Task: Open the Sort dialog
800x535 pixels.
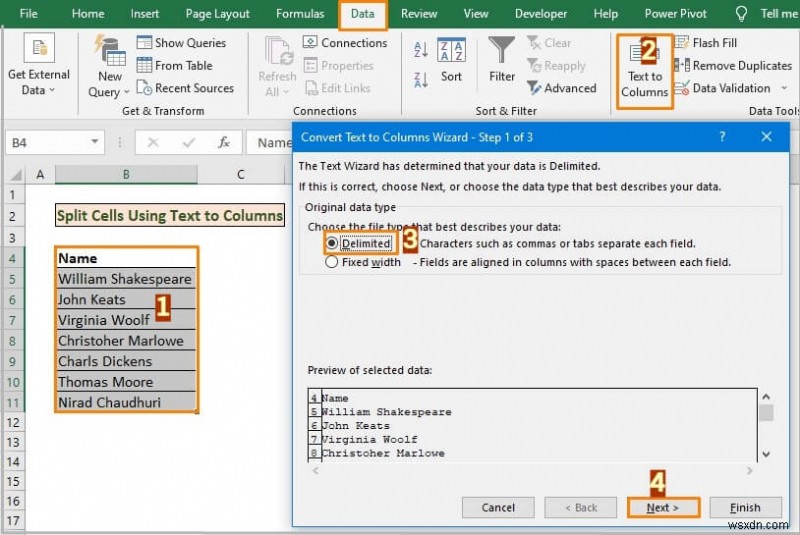Action: point(452,60)
